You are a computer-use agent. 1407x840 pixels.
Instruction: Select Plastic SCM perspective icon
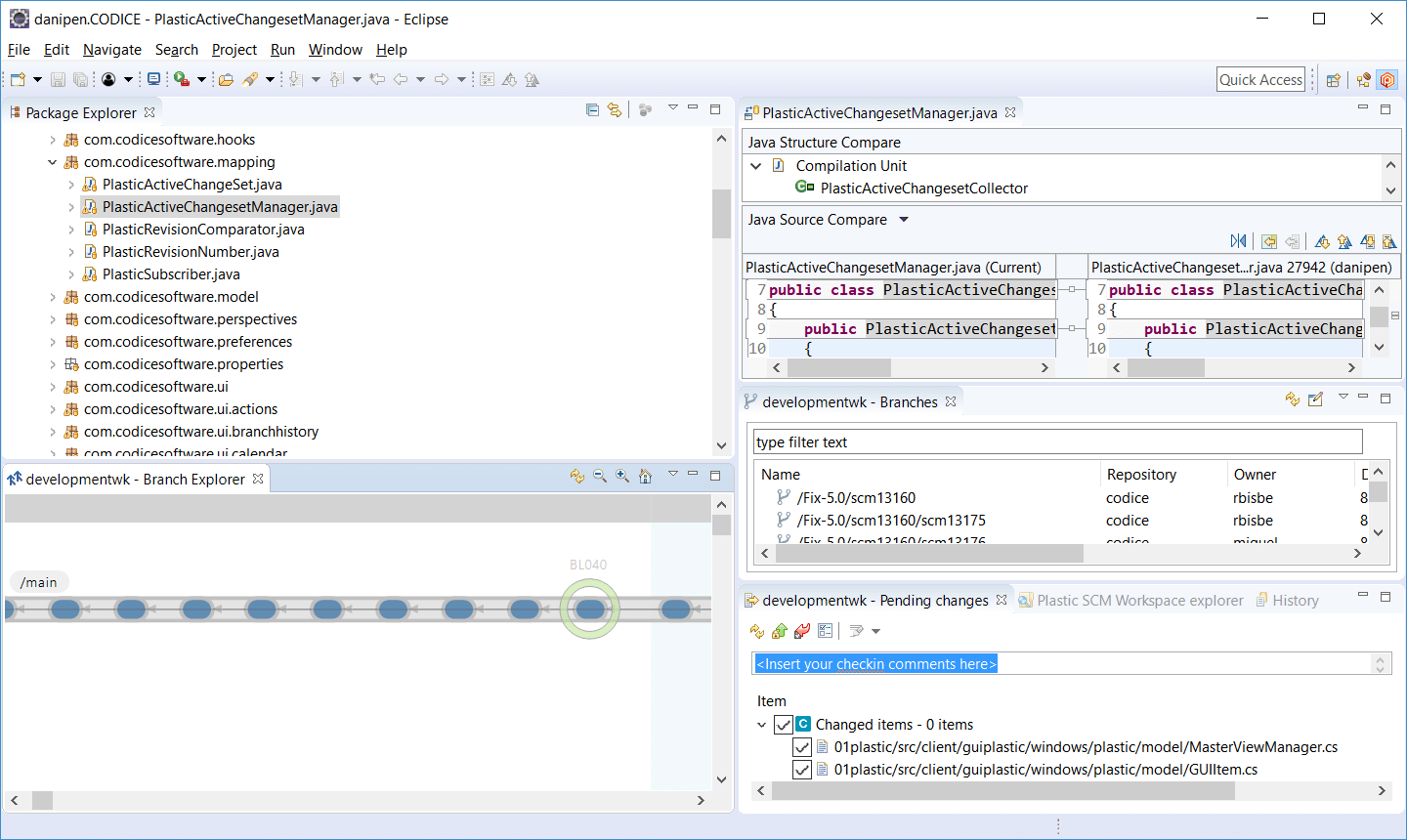click(1387, 80)
